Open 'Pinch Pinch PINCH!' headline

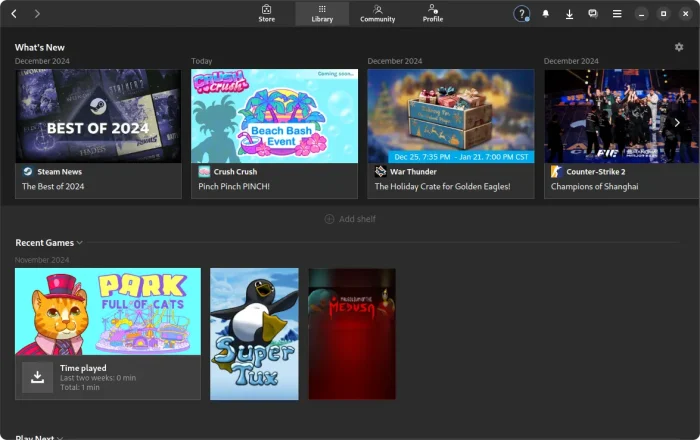[234, 187]
